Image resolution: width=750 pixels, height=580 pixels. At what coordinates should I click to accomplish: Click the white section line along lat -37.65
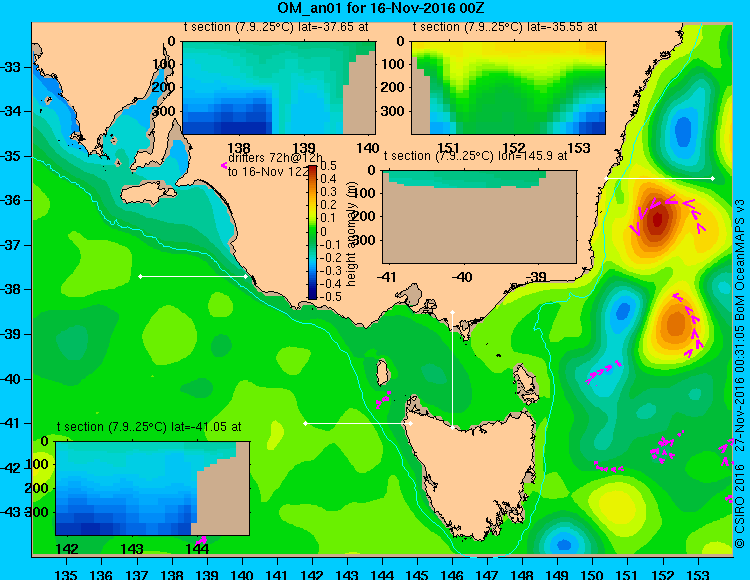pos(193,276)
